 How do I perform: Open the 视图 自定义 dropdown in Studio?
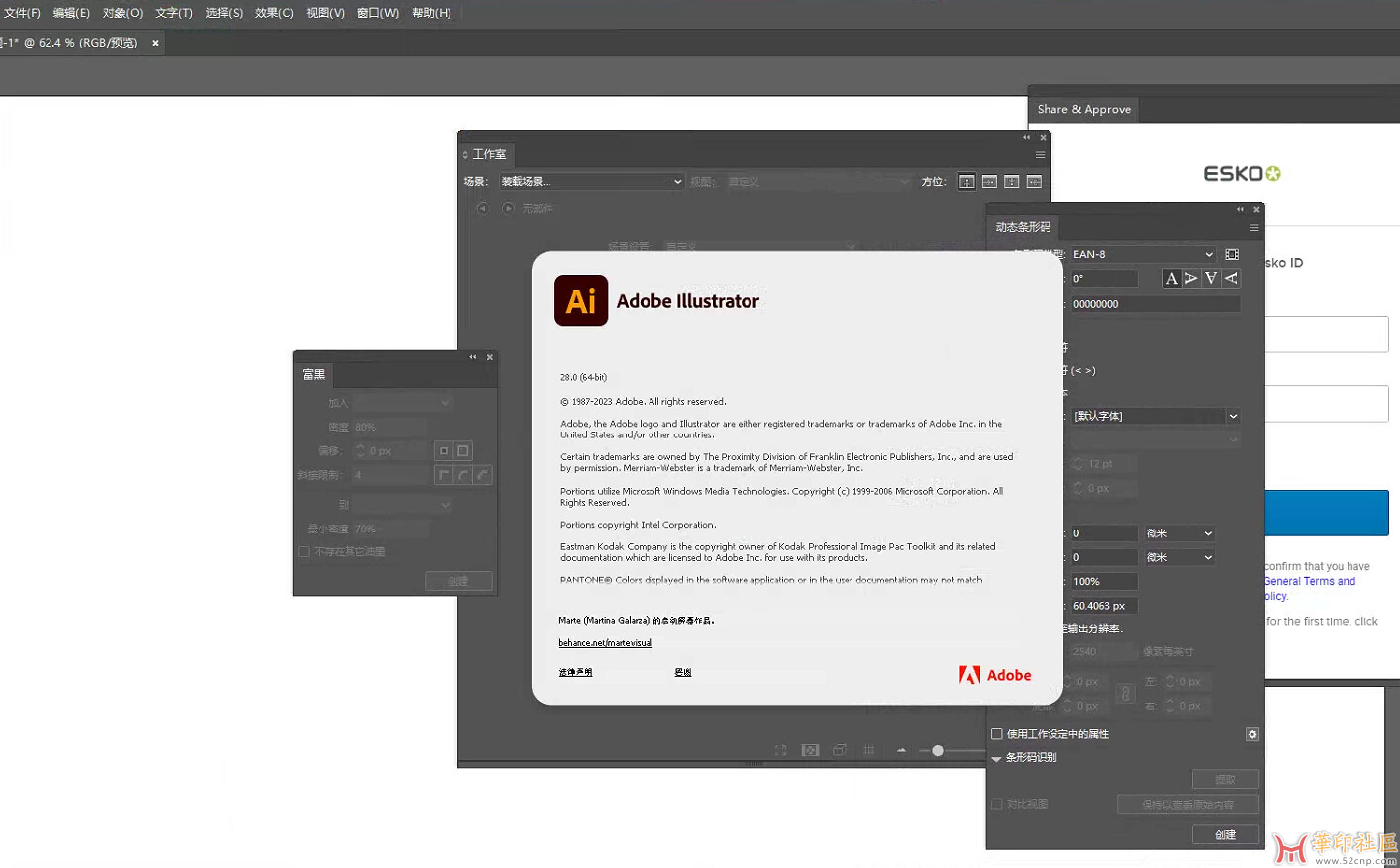(x=818, y=182)
